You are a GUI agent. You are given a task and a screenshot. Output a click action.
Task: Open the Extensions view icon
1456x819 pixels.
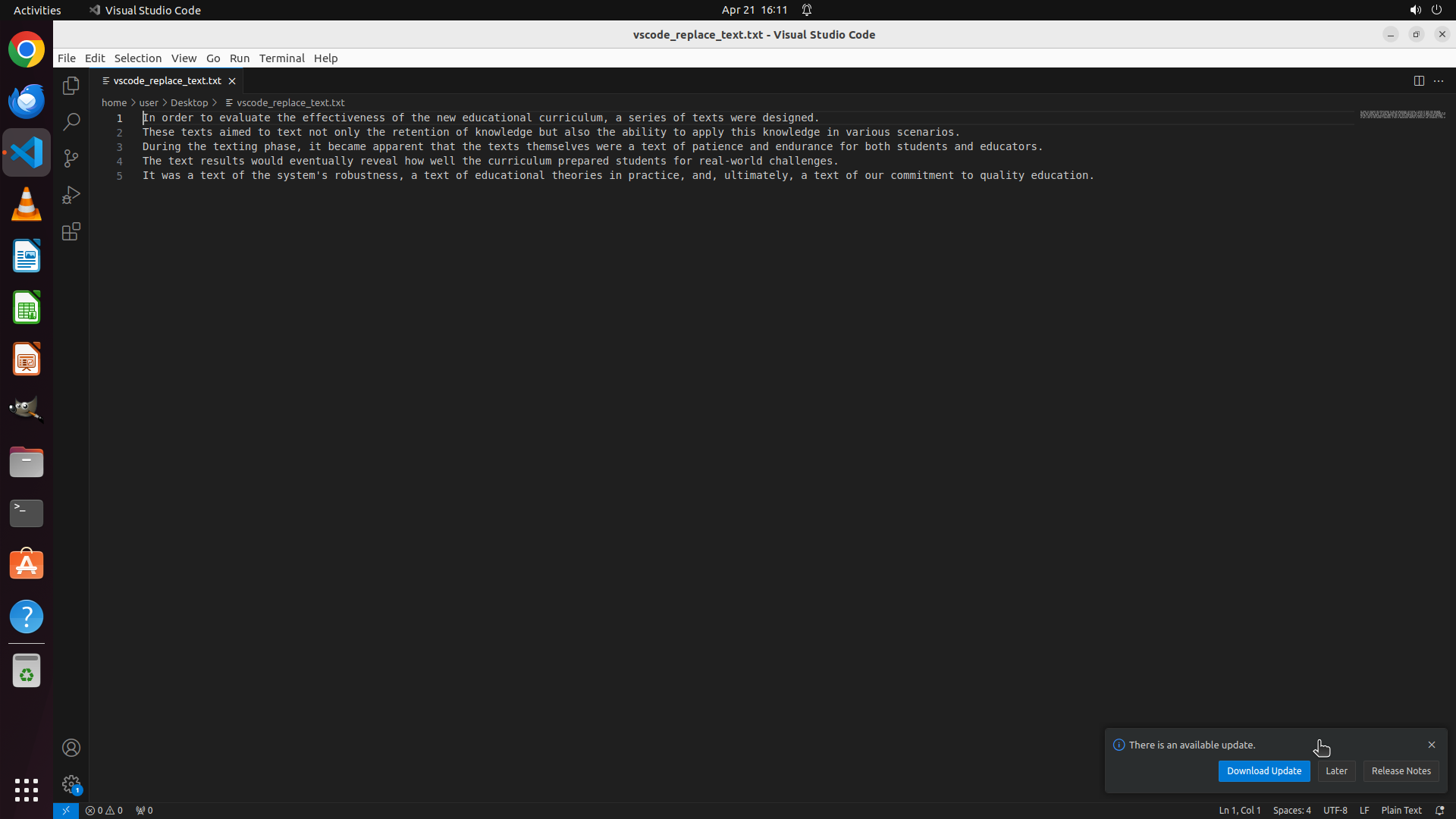click(71, 231)
